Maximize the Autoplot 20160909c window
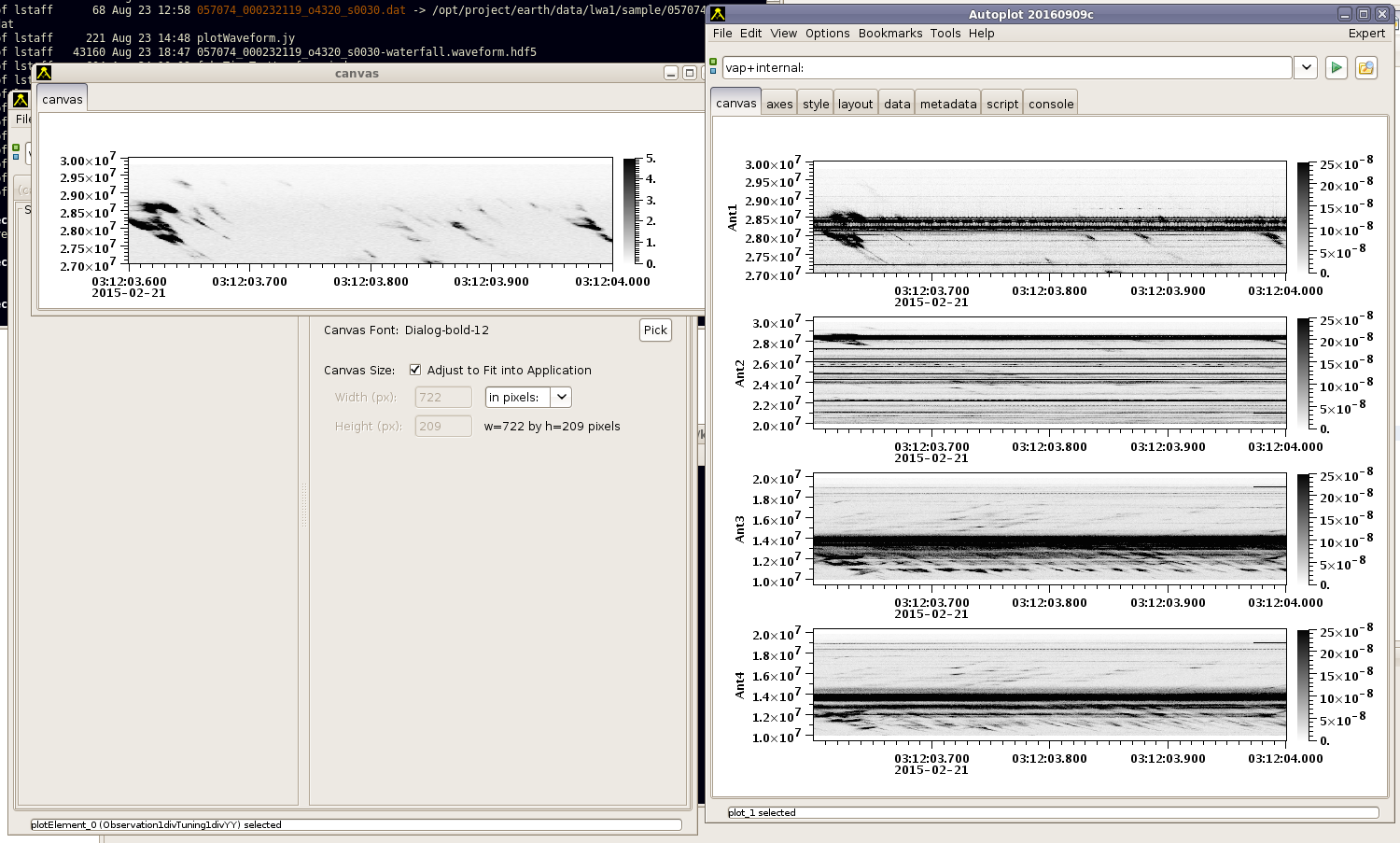Image resolution: width=1400 pixels, height=843 pixels. [1364, 14]
